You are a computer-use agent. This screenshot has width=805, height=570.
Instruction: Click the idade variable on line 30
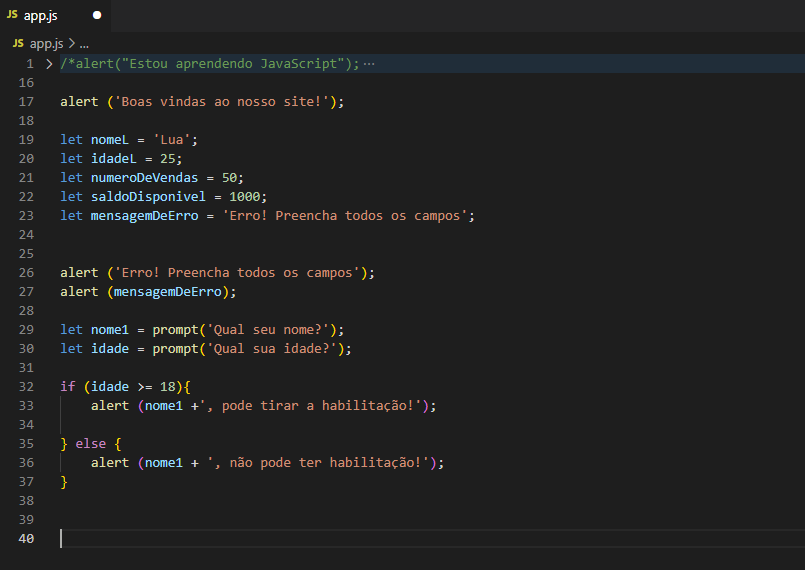[x=110, y=349]
